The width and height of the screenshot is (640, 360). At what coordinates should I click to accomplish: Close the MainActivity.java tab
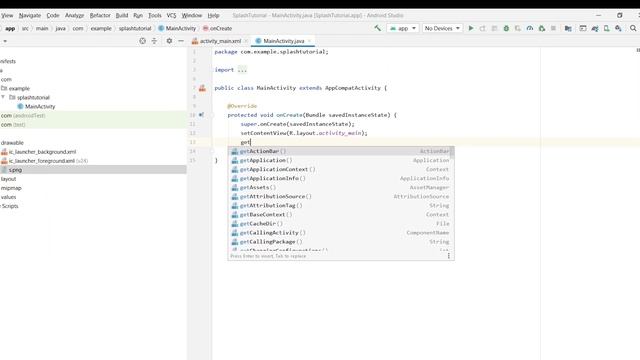tap(309, 41)
